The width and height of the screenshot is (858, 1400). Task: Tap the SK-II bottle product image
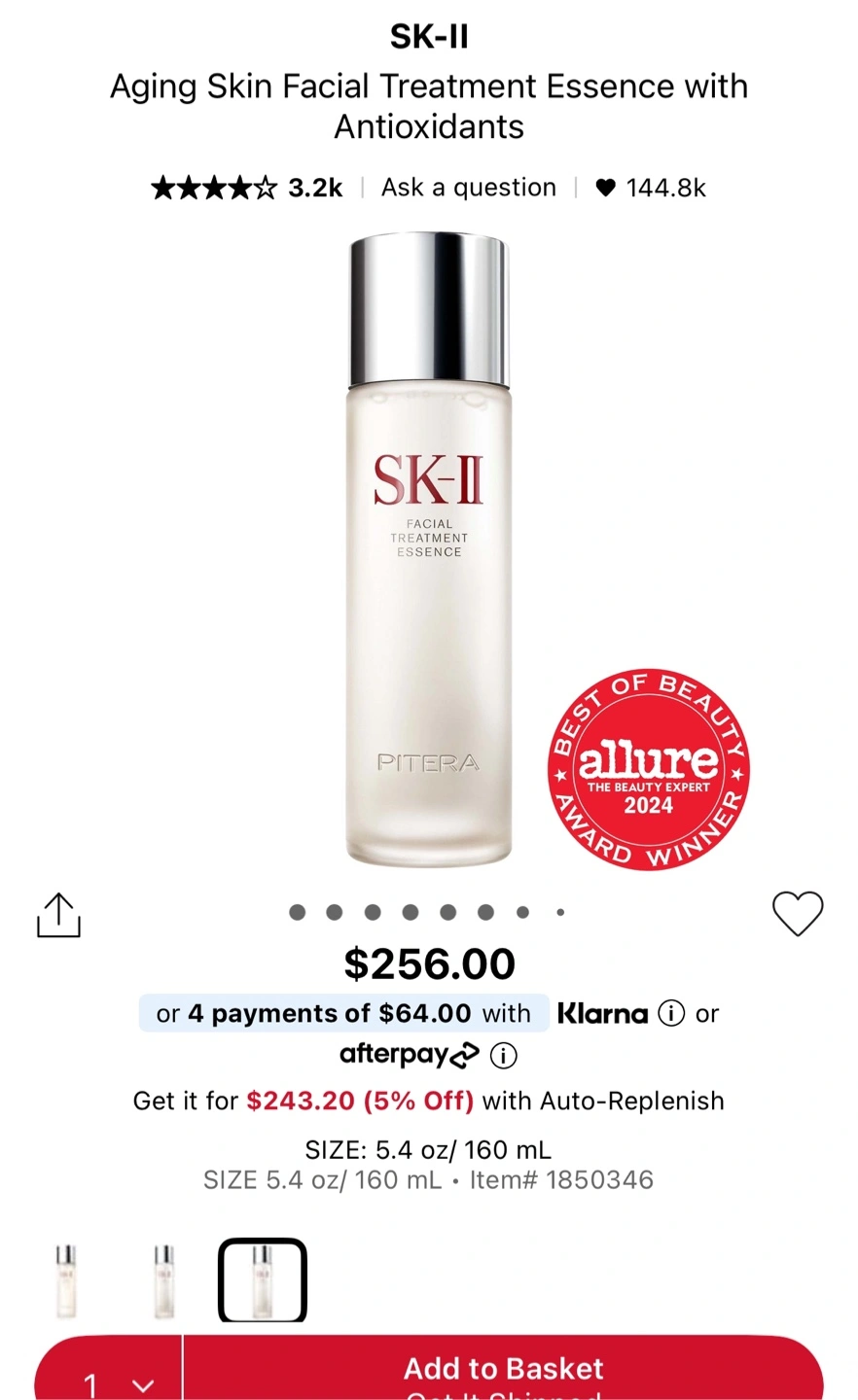(429, 549)
